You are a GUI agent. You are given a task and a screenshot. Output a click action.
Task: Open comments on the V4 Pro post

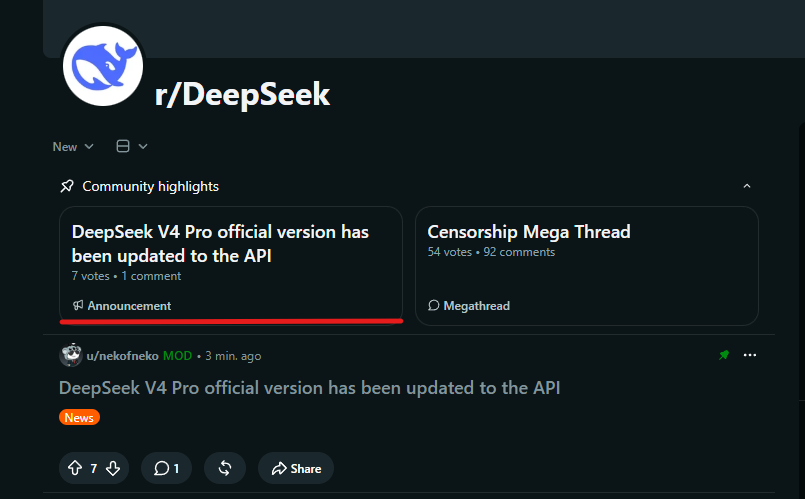click(166, 468)
